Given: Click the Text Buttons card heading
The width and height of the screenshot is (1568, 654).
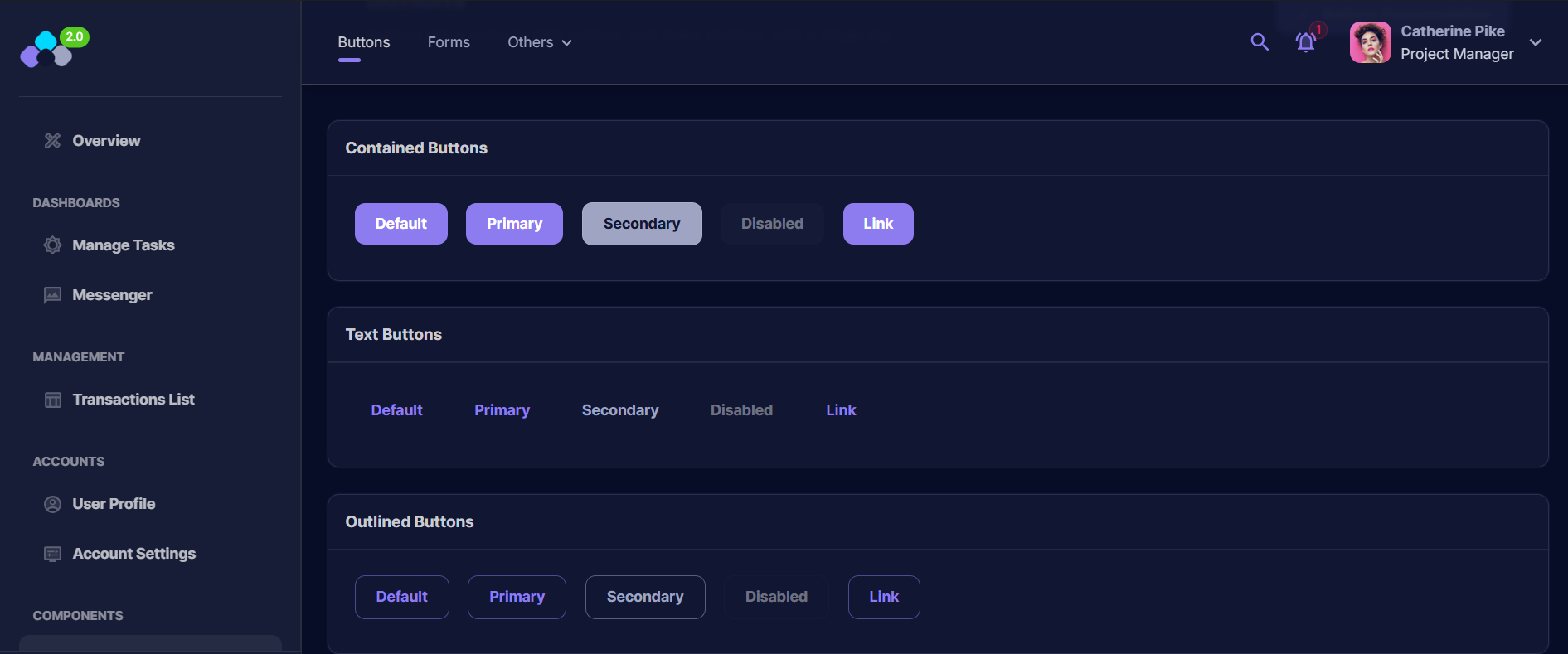Looking at the screenshot, I should coord(394,335).
